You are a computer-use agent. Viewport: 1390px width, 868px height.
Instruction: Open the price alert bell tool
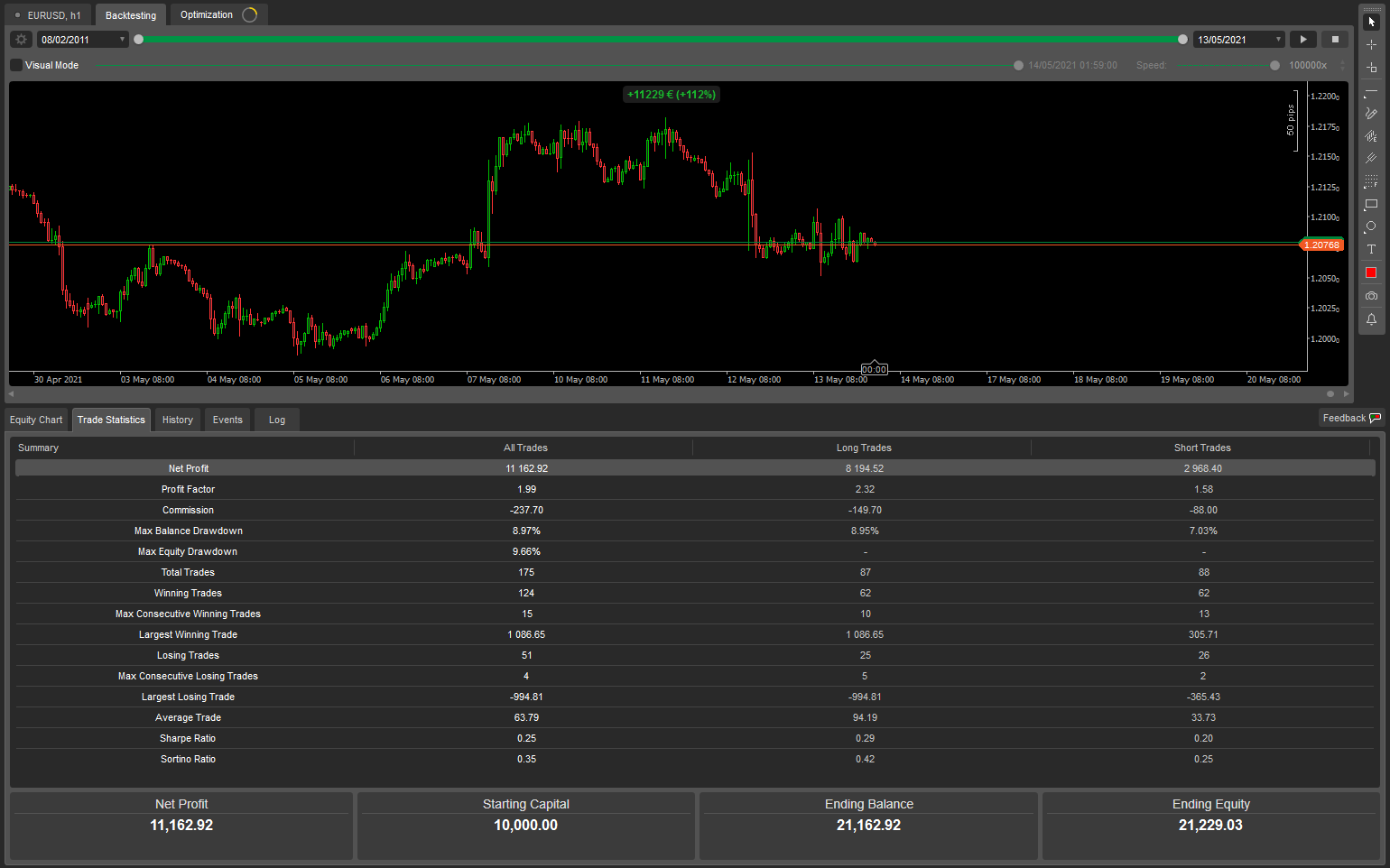pyautogui.click(x=1371, y=319)
